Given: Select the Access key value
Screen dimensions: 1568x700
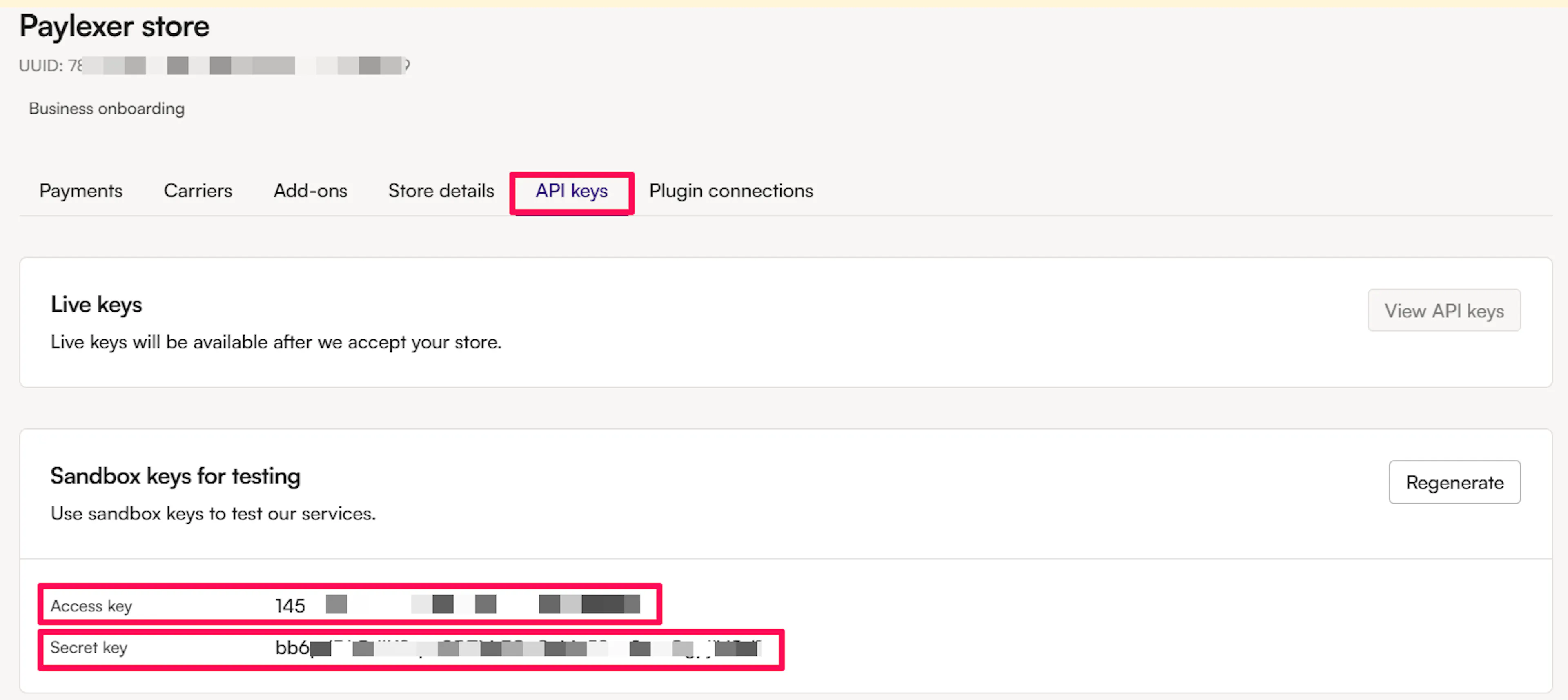Looking at the screenshot, I should point(458,605).
